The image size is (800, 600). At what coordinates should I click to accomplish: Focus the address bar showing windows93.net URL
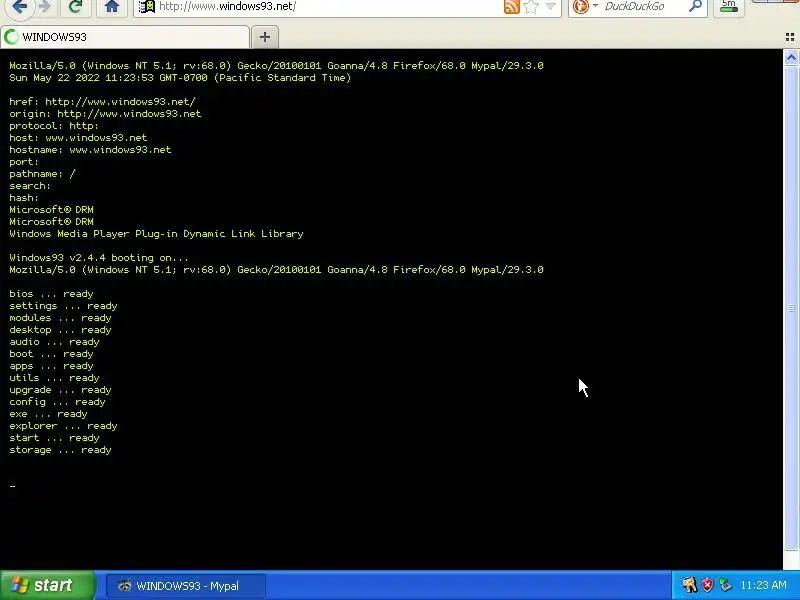pos(327,6)
